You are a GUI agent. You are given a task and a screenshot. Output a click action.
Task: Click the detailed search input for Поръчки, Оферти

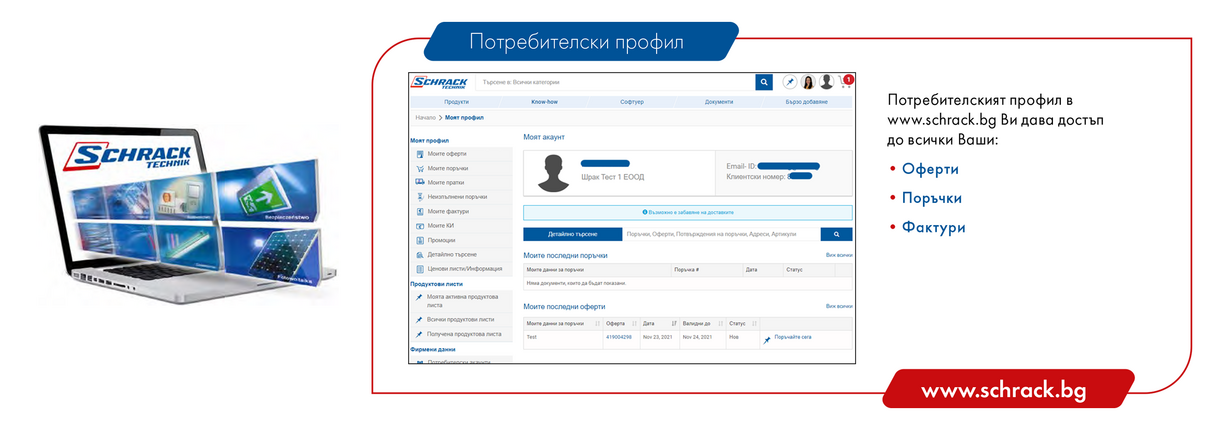click(x=720, y=234)
